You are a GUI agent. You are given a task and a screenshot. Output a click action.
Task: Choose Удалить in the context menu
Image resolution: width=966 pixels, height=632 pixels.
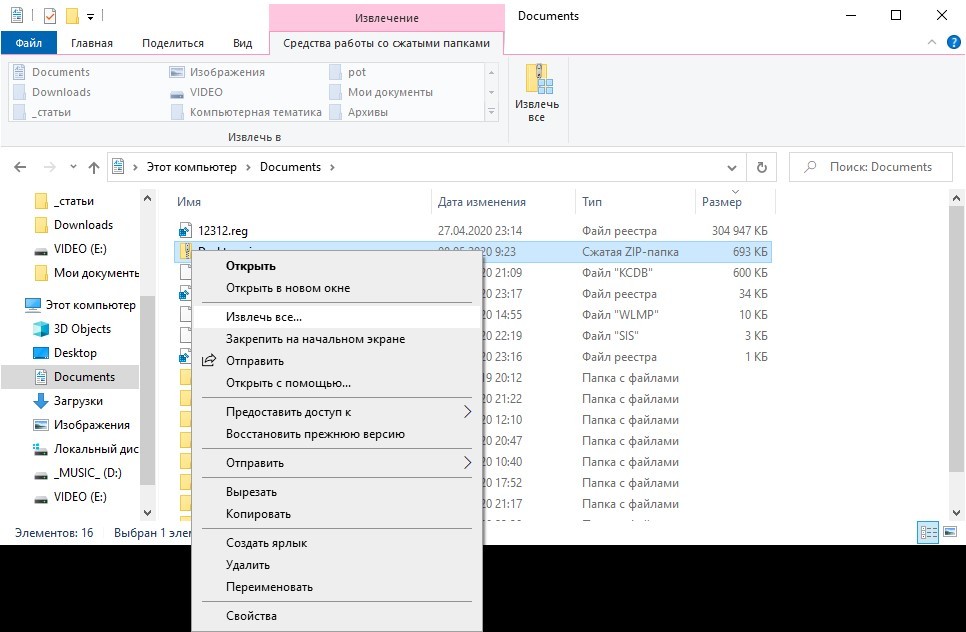[336, 565]
